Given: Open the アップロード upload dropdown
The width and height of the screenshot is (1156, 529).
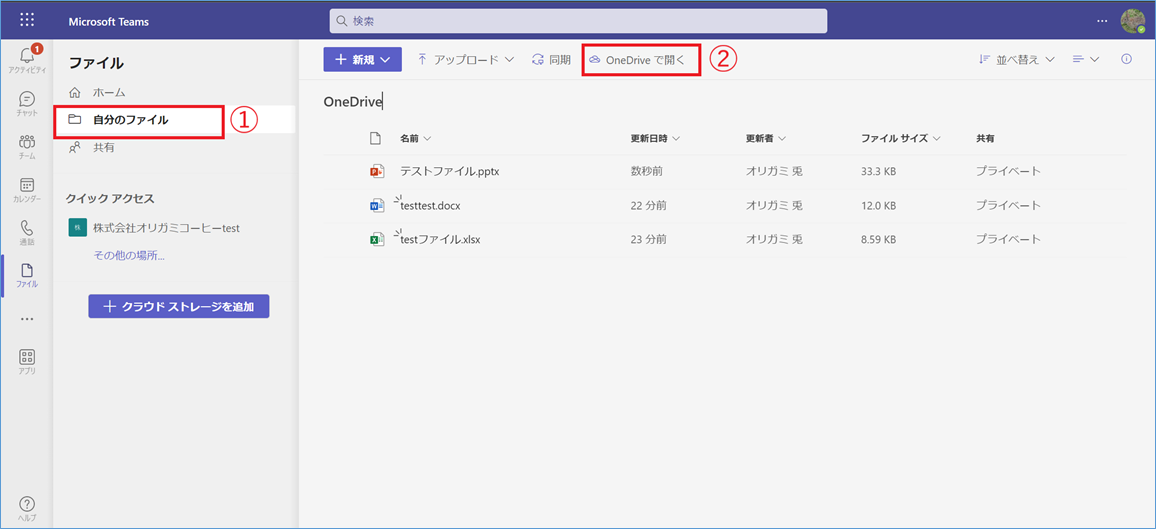Looking at the screenshot, I should [465, 60].
